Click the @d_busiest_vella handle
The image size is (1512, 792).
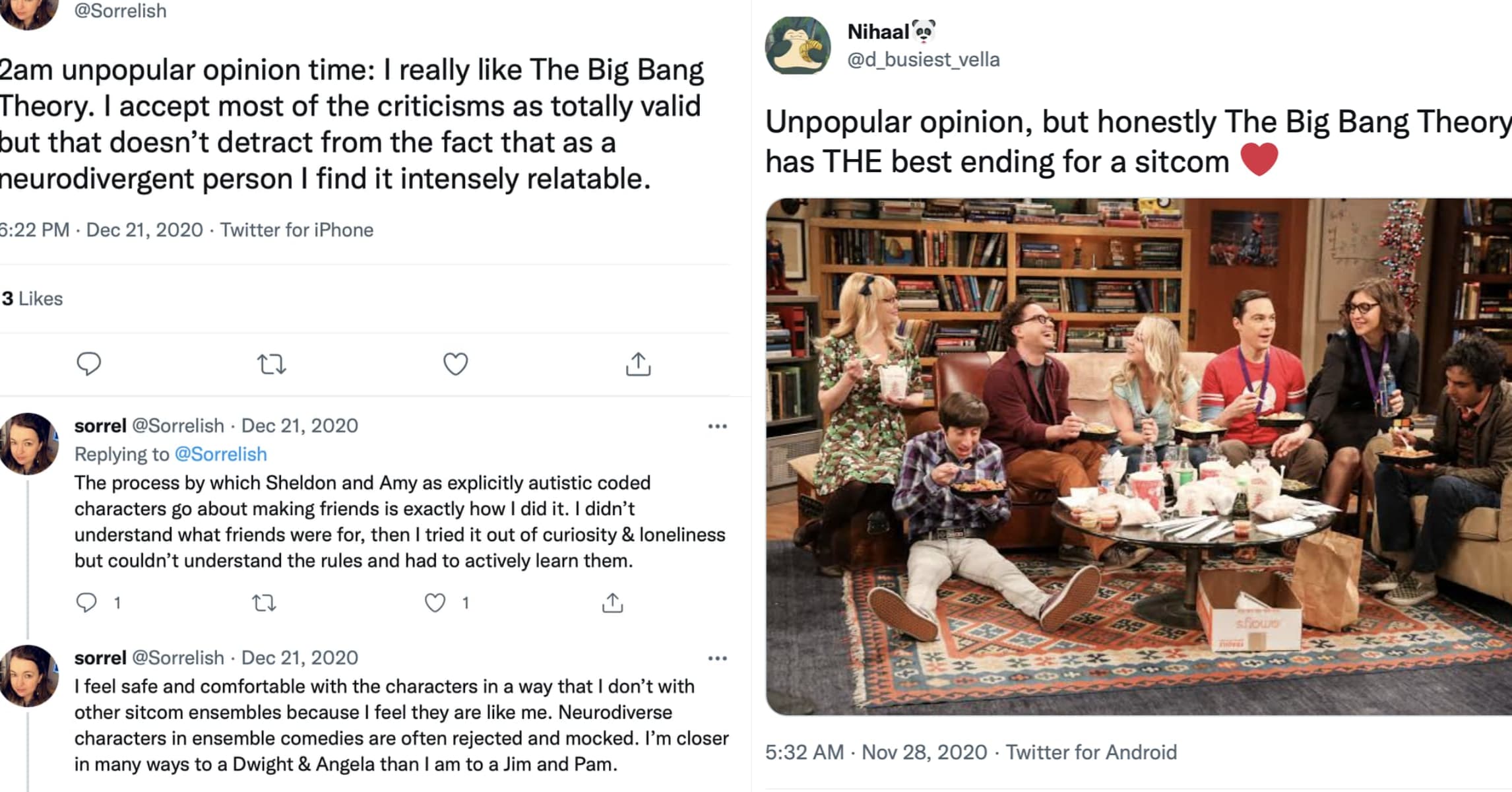click(923, 59)
